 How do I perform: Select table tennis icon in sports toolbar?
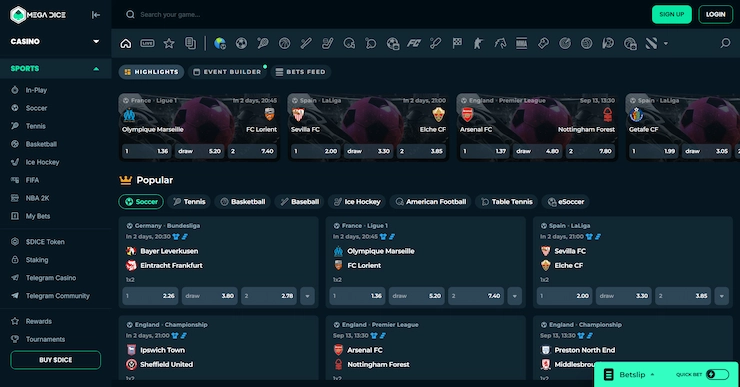click(371, 43)
